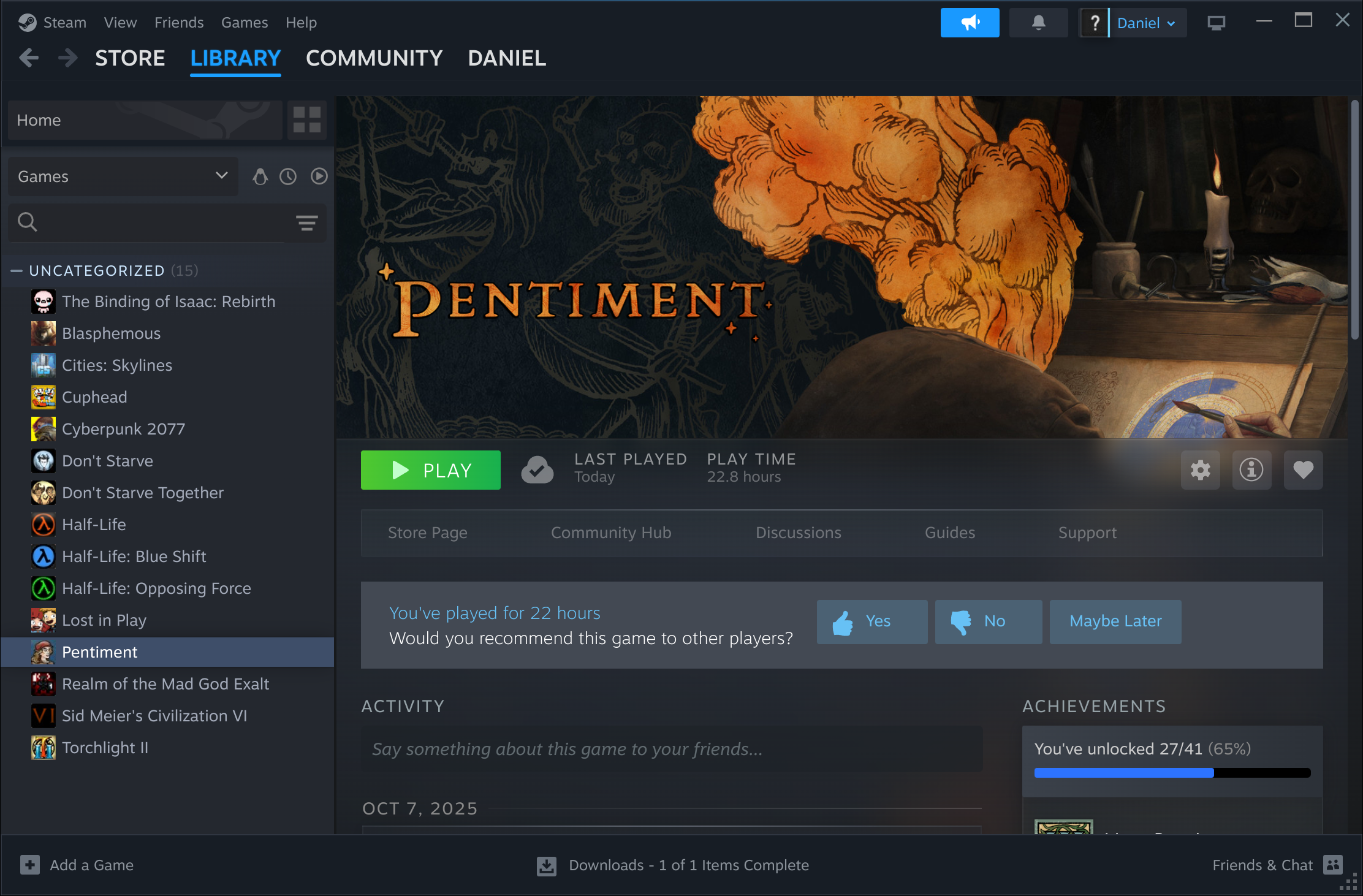Open the Support link
This screenshot has height=896, width=1363.
click(x=1087, y=533)
